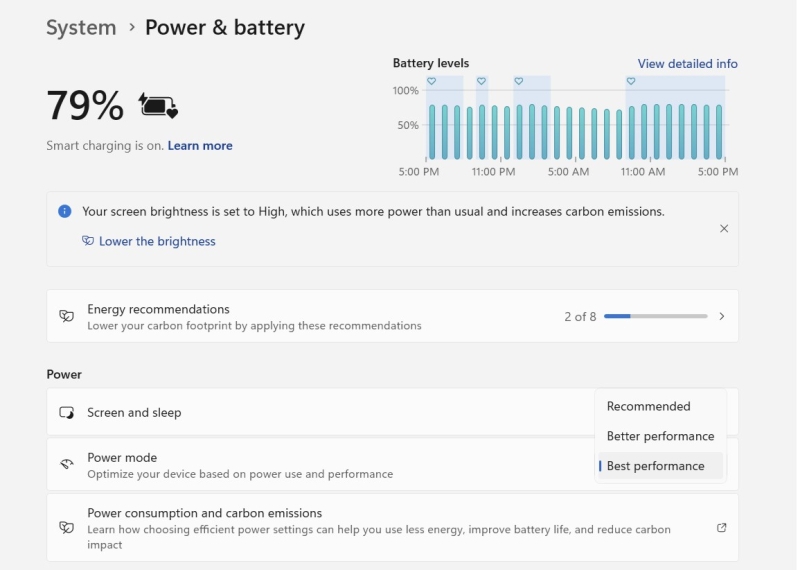Click the energy recommendations progress bar
This screenshot has width=800, height=570.
(655, 316)
